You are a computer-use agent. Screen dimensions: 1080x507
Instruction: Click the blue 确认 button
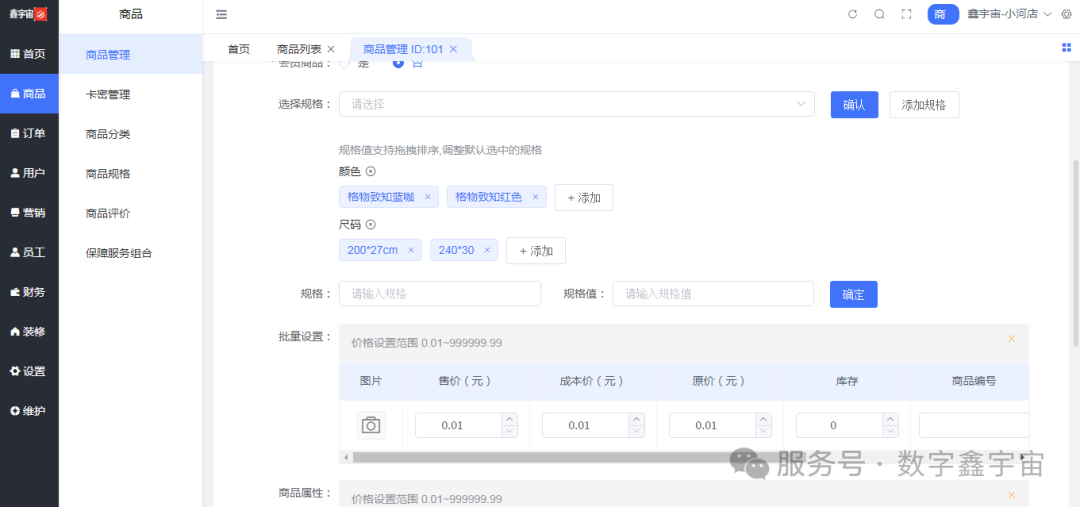(x=854, y=105)
